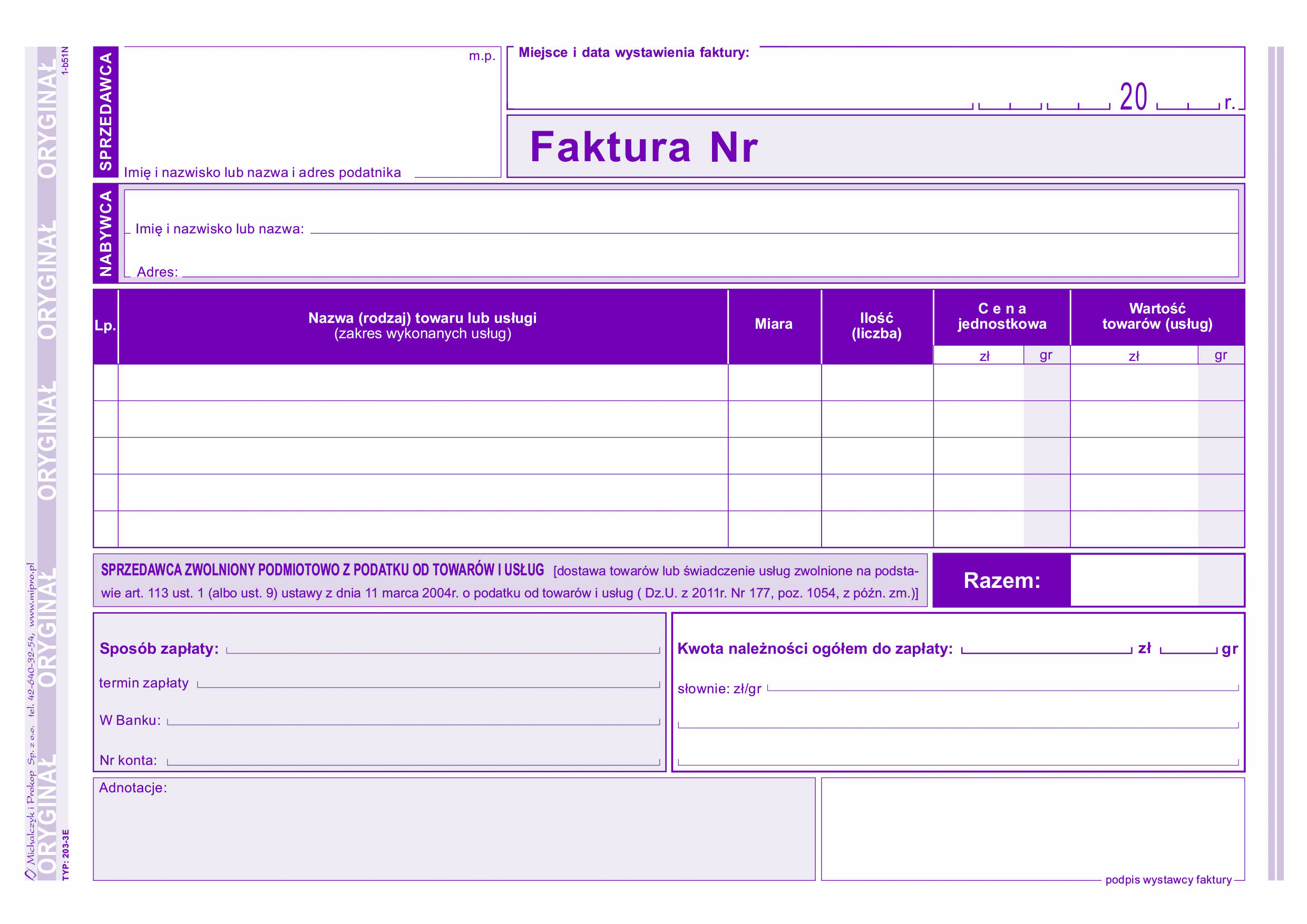This screenshot has height=924, width=1307.
Task: Click first row Miara cell
Action: click(774, 382)
